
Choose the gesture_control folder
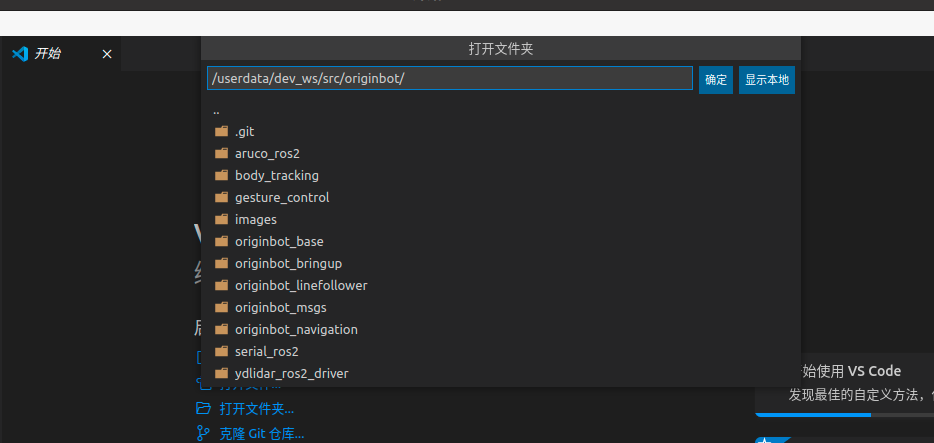click(x=281, y=197)
